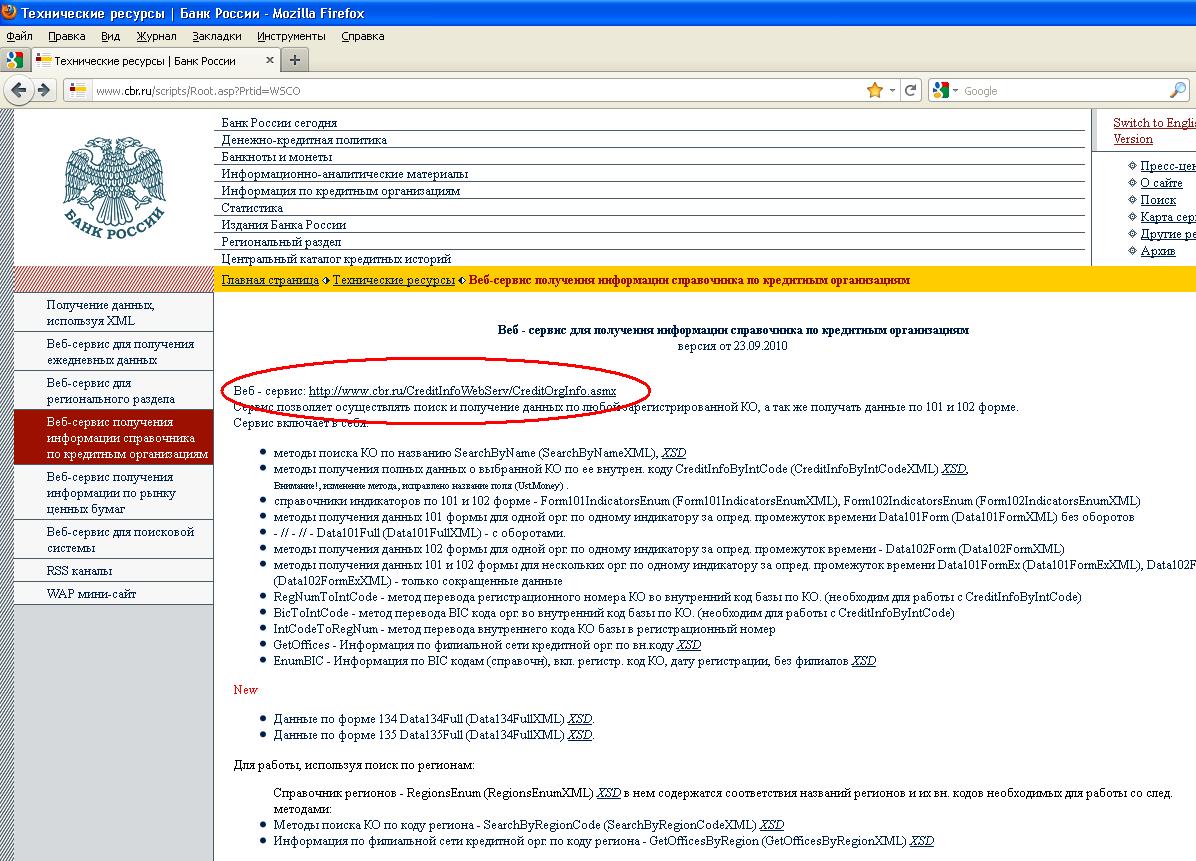
Task: Open RSS каналы in the sidebar
Action: (114, 570)
